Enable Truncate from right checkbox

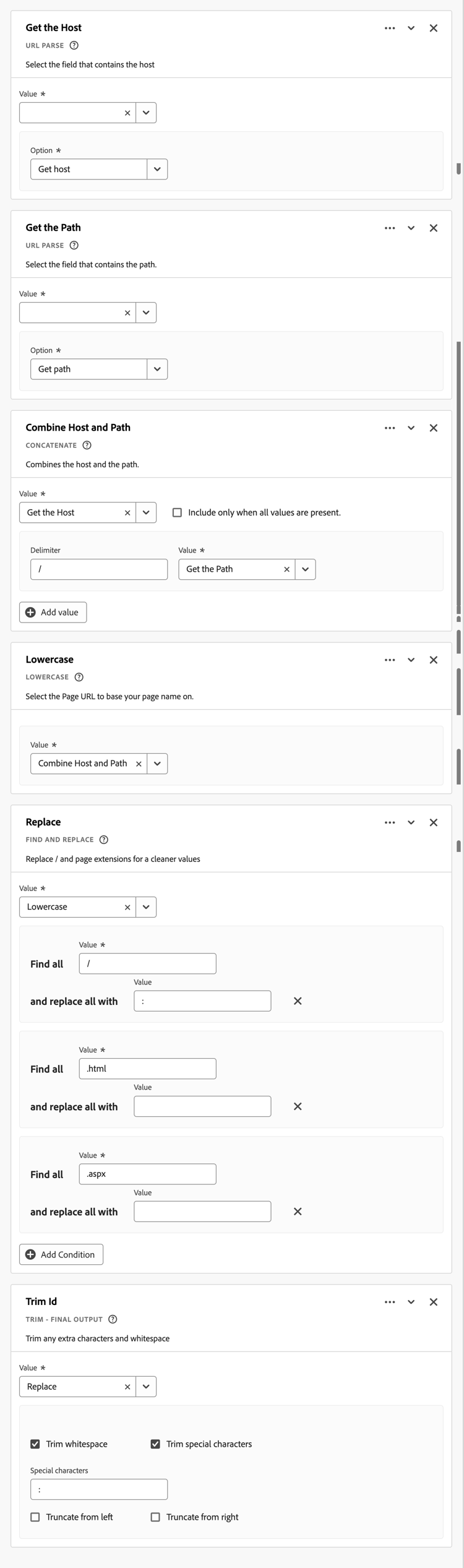click(155, 1517)
